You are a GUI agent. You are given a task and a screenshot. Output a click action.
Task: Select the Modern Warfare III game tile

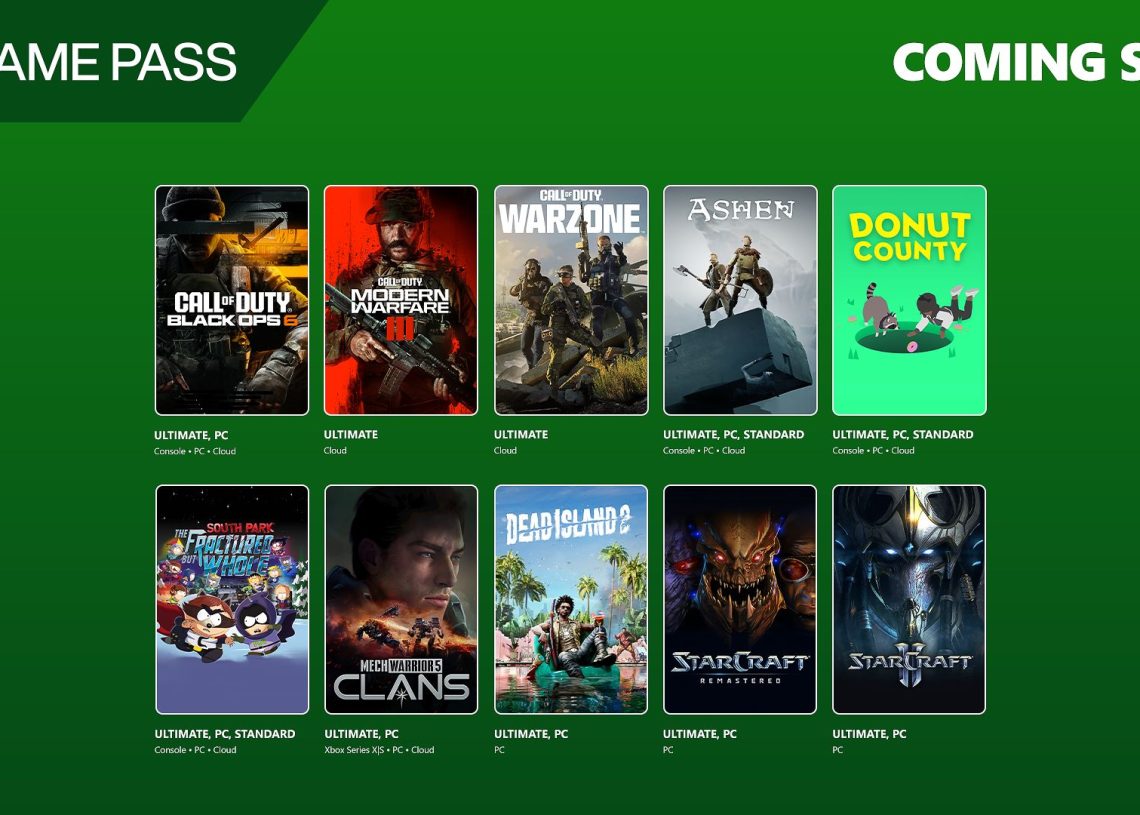coord(401,300)
